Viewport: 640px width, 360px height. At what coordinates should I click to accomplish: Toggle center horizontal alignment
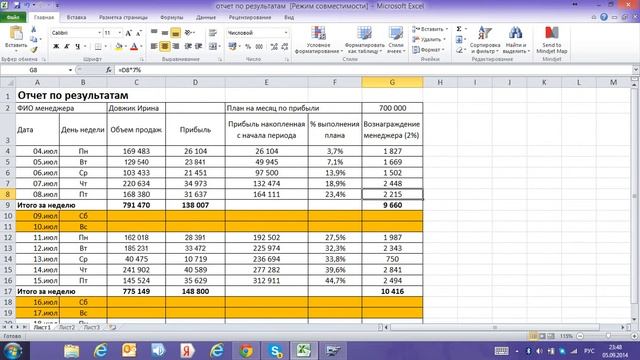tap(164, 47)
